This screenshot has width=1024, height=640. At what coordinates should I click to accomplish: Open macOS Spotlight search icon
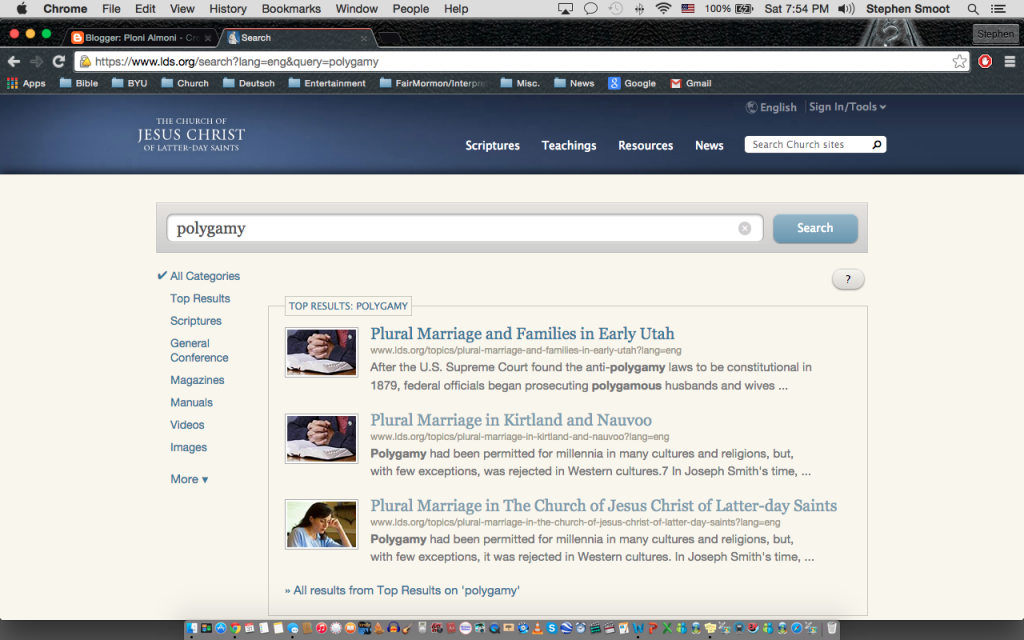973,9
